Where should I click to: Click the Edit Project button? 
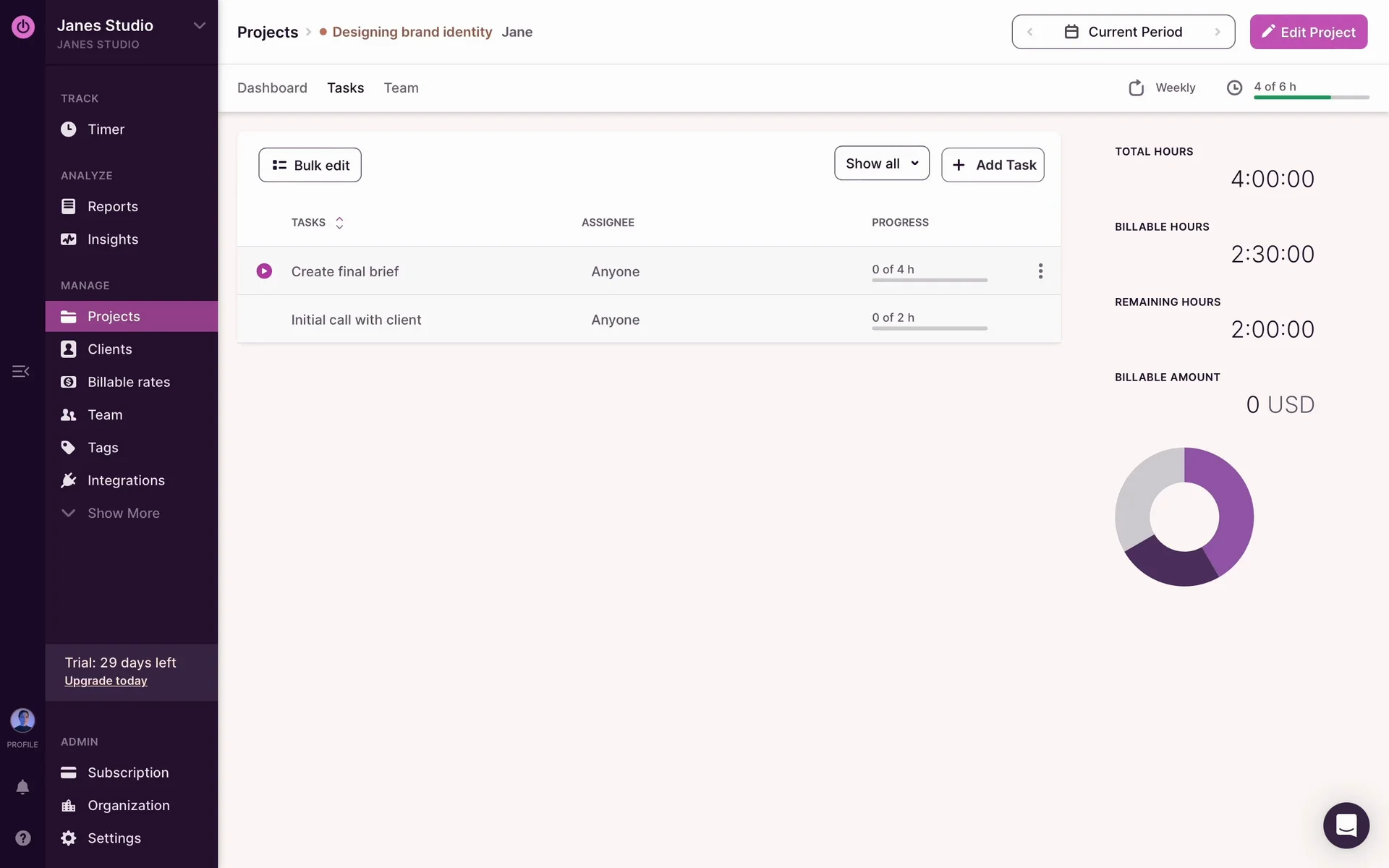[1308, 32]
